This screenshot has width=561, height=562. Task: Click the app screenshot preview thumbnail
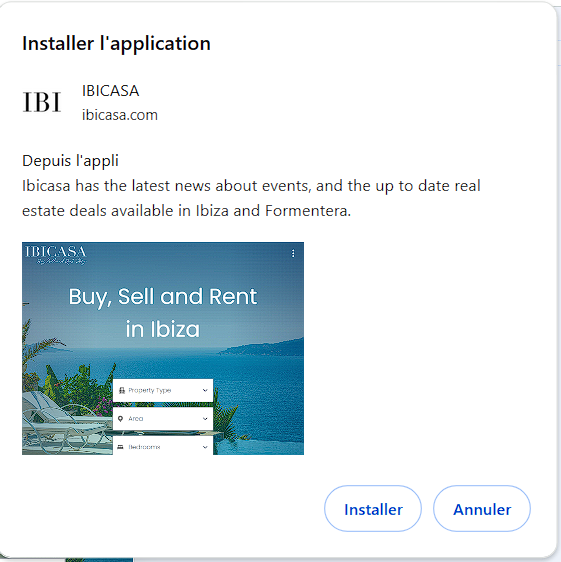click(163, 348)
